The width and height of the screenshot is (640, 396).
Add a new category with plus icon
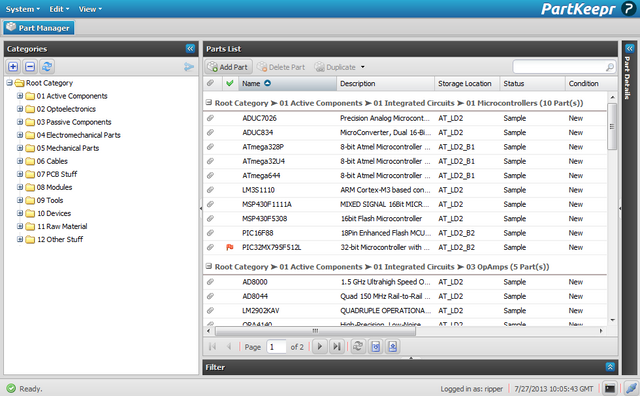pos(13,67)
